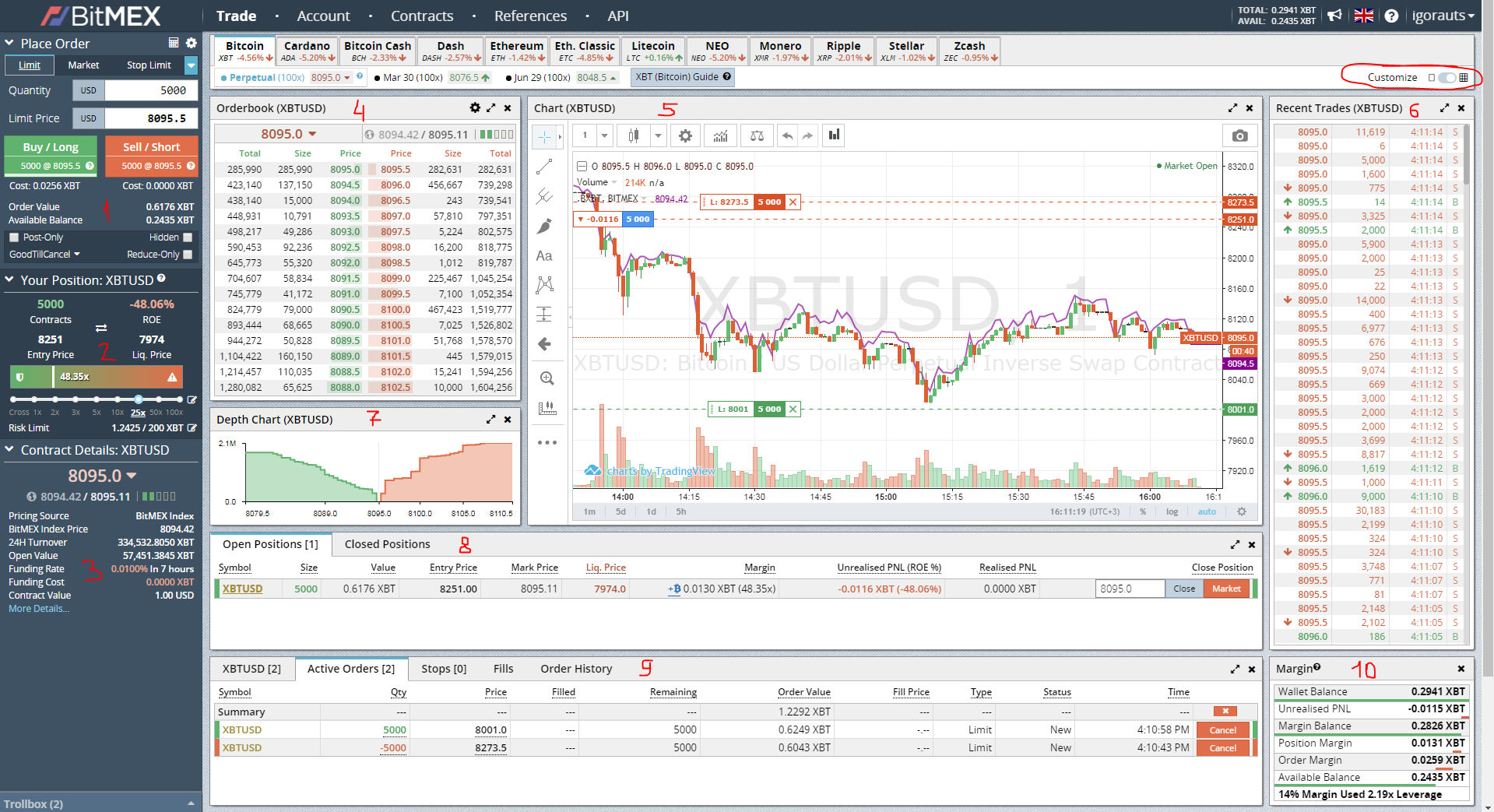The height and width of the screenshot is (812, 1494).
Task: Switch to the Ethereum tab
Action: pyautogui.click(x=517, y=51)
